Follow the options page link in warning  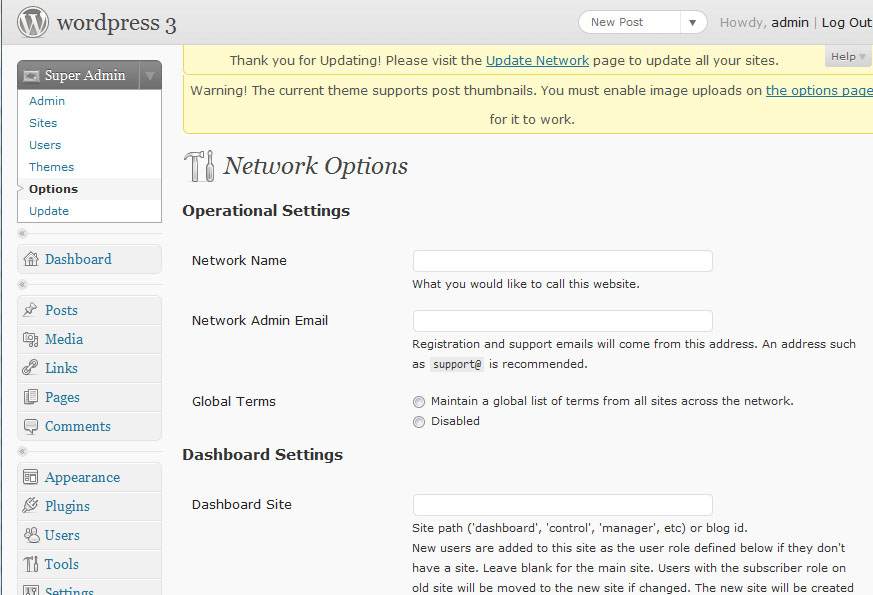click(x=819, y=90)
